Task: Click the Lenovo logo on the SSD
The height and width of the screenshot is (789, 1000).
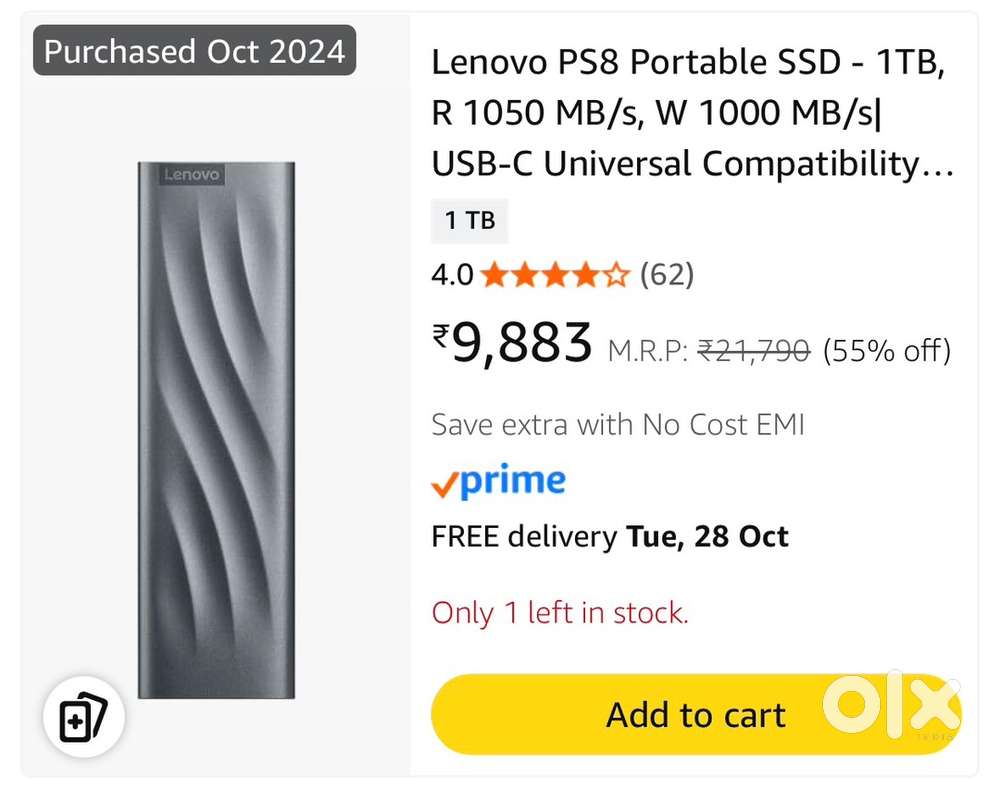Action: 192,175
